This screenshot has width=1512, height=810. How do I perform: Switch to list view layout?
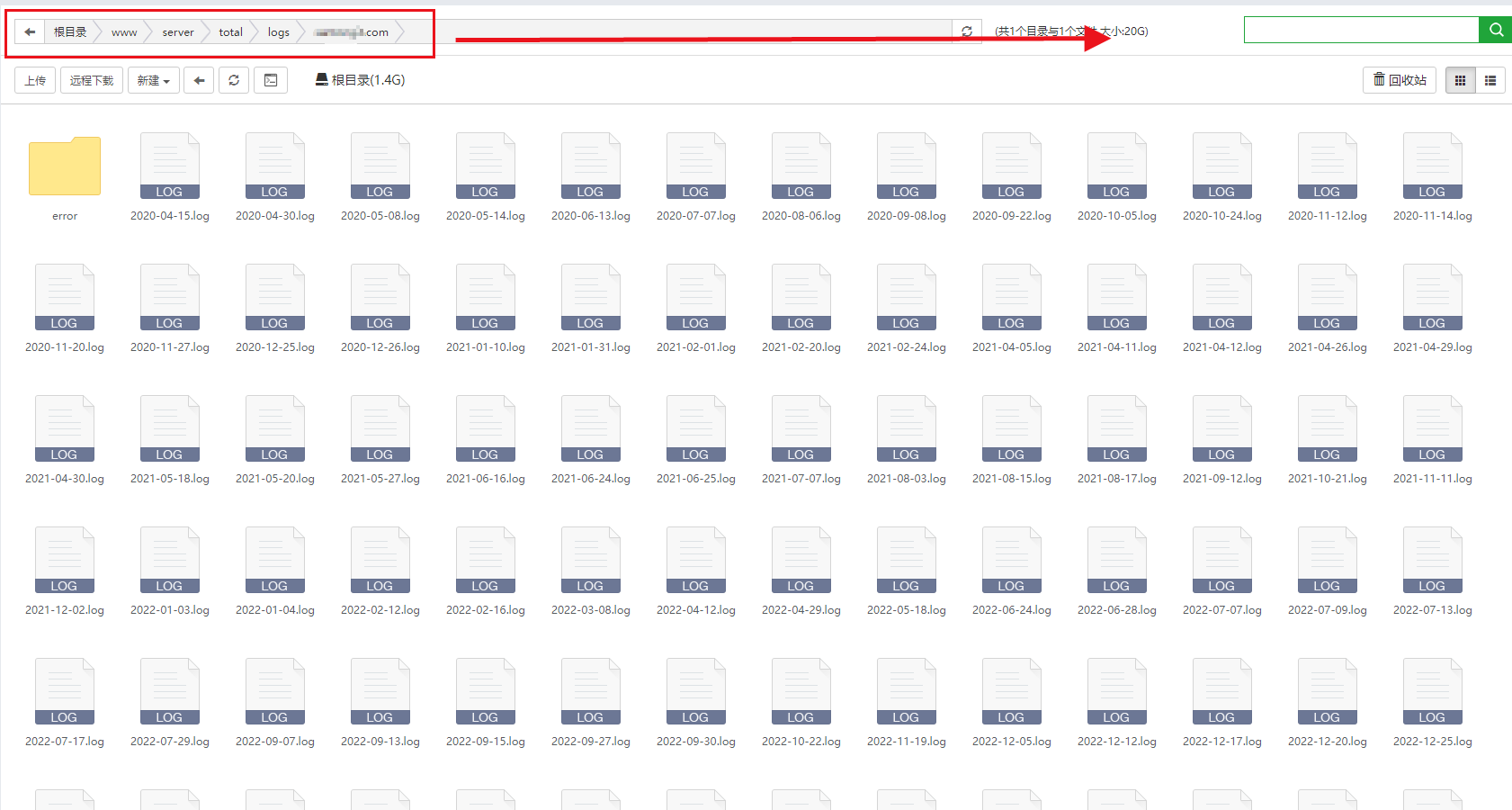click(x=1490, y=80)
